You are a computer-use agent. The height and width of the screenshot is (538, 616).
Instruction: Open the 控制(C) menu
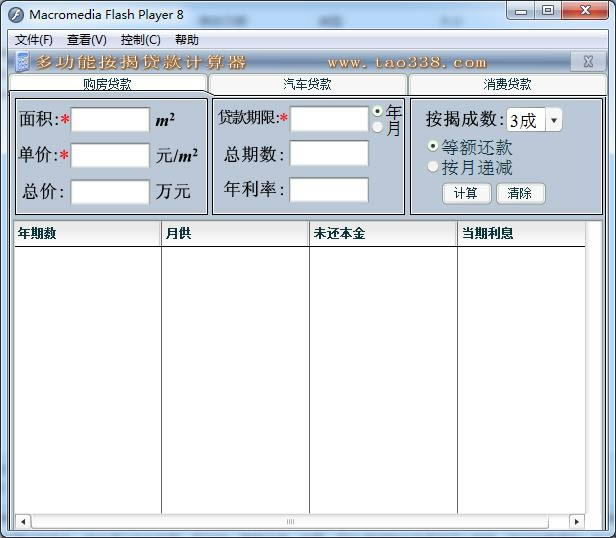141,40
